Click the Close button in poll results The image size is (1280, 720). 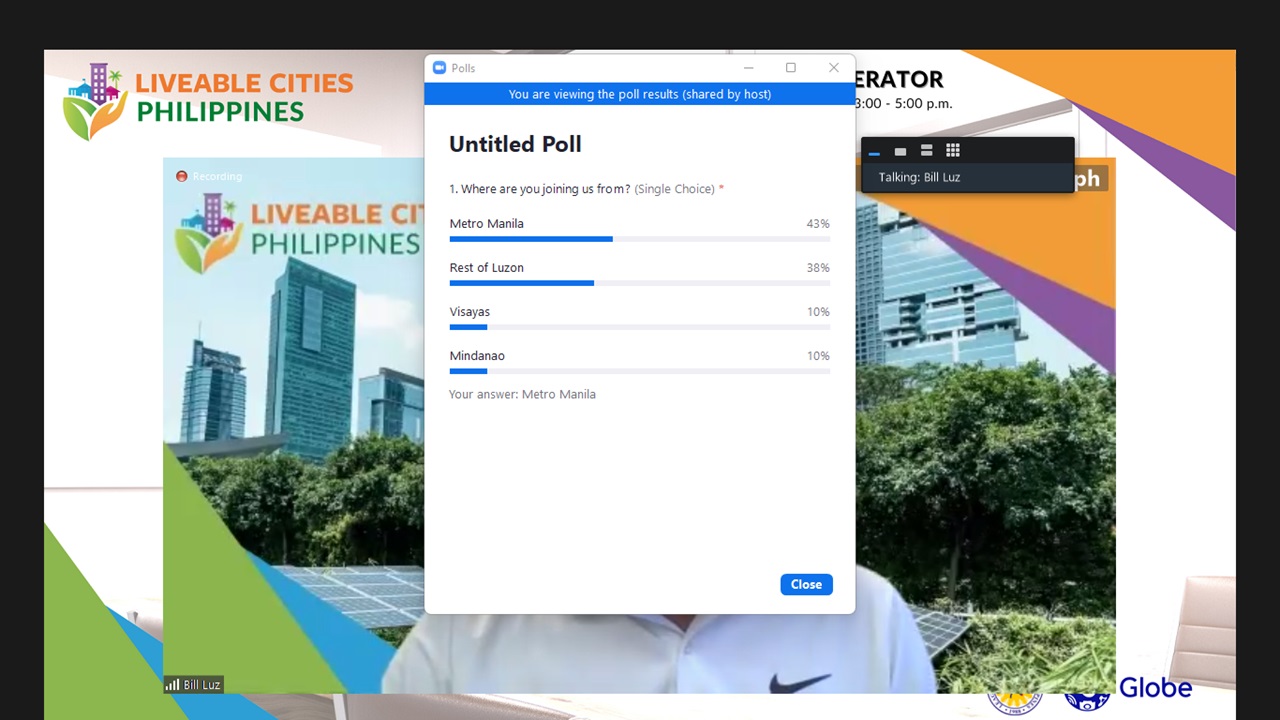coord(806,584)
